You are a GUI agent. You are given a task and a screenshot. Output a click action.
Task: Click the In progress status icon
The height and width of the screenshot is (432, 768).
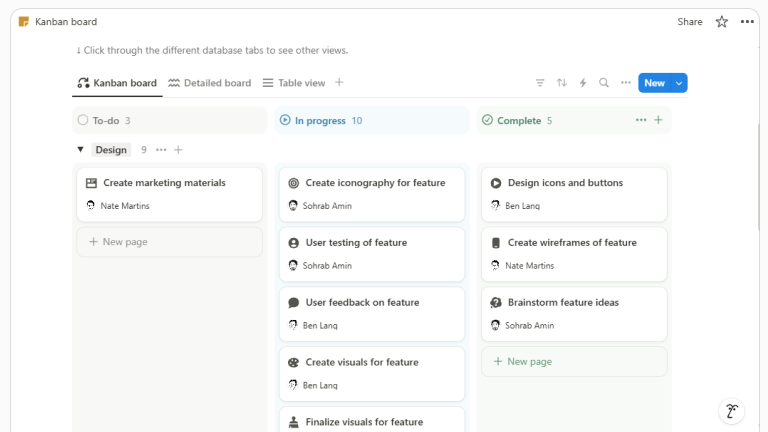pyautogui.click(x=285, y=120)
